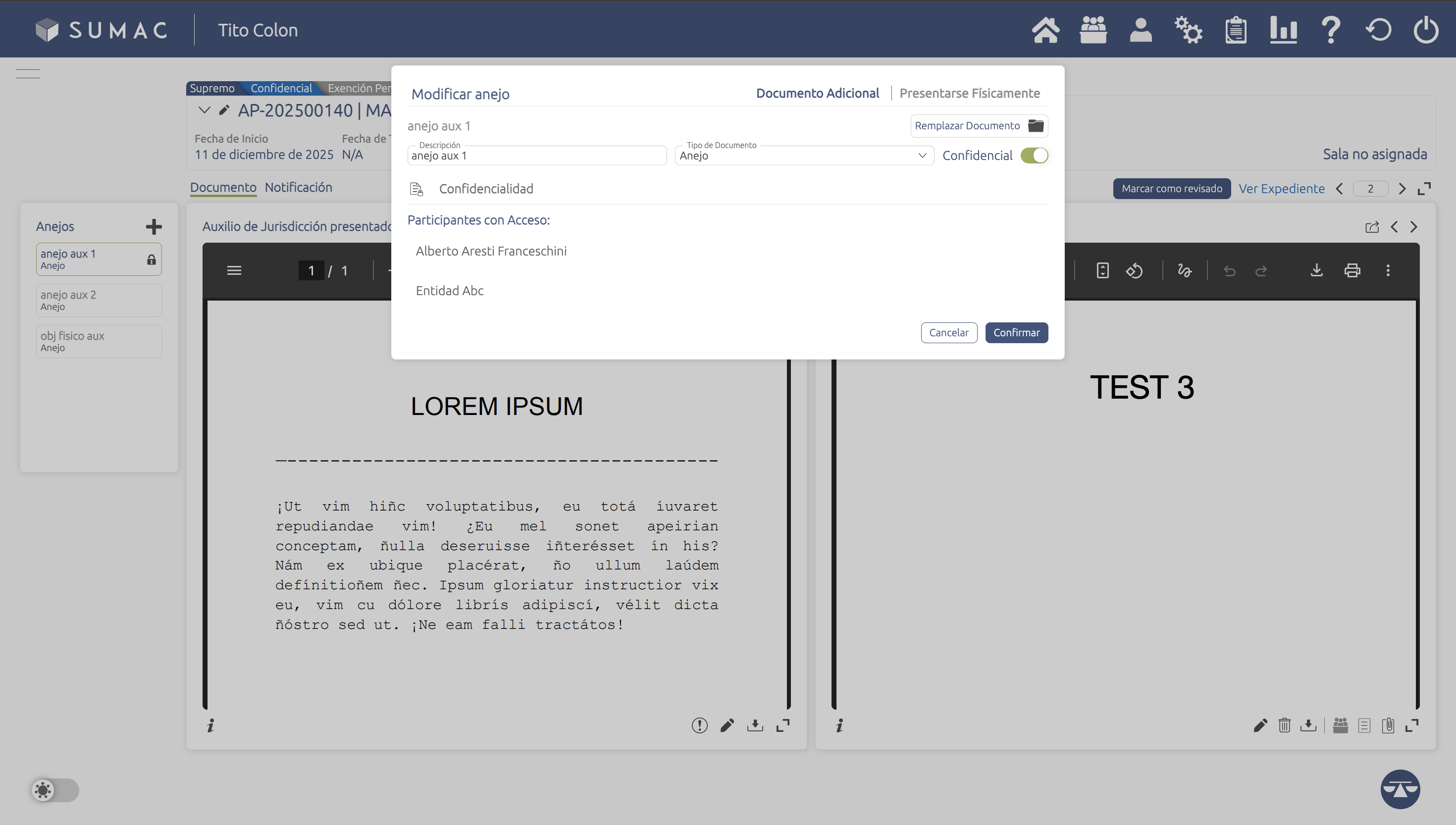Disable the Confidencial toggle switch
This screenshot has height=825, width=1456.
pos(1034,156)
